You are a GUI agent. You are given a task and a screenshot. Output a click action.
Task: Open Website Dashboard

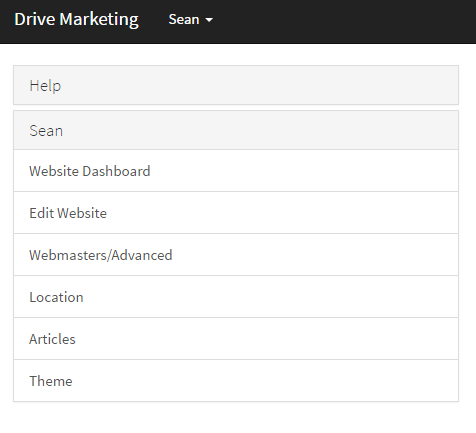90,171
